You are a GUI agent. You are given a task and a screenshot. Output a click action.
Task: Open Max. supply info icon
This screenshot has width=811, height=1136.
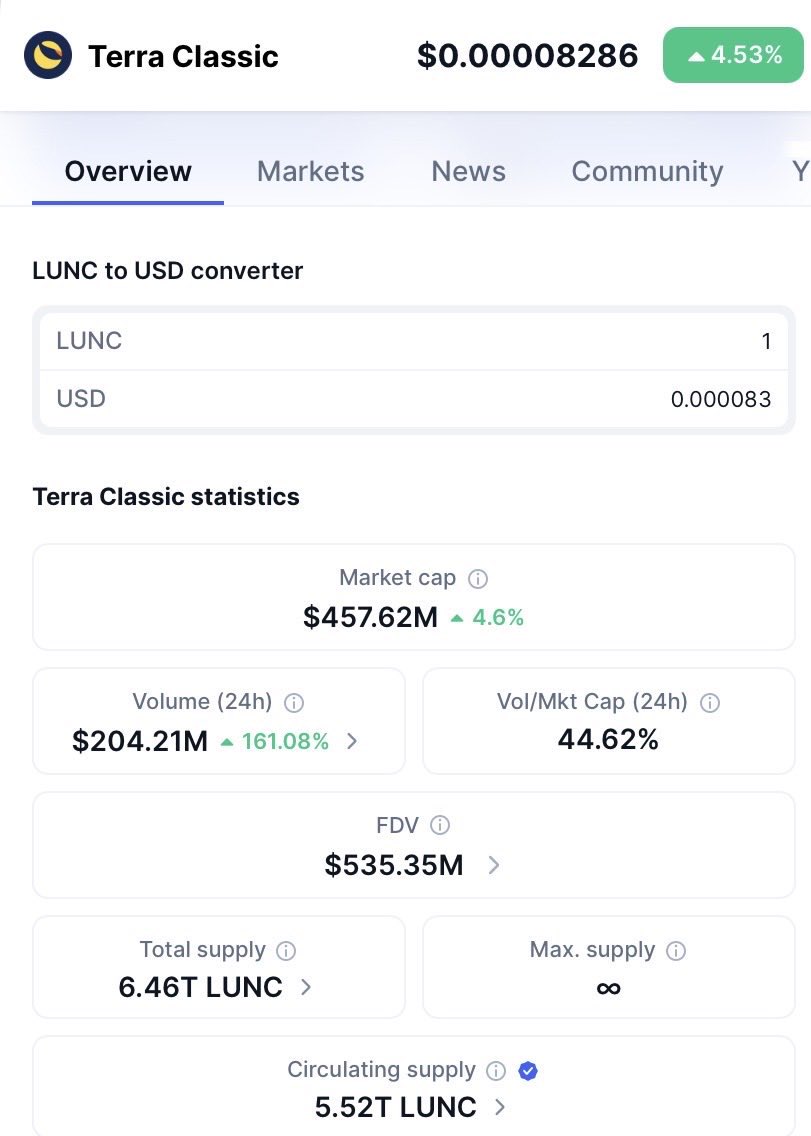pyautogui.click(x=675, y=950)
